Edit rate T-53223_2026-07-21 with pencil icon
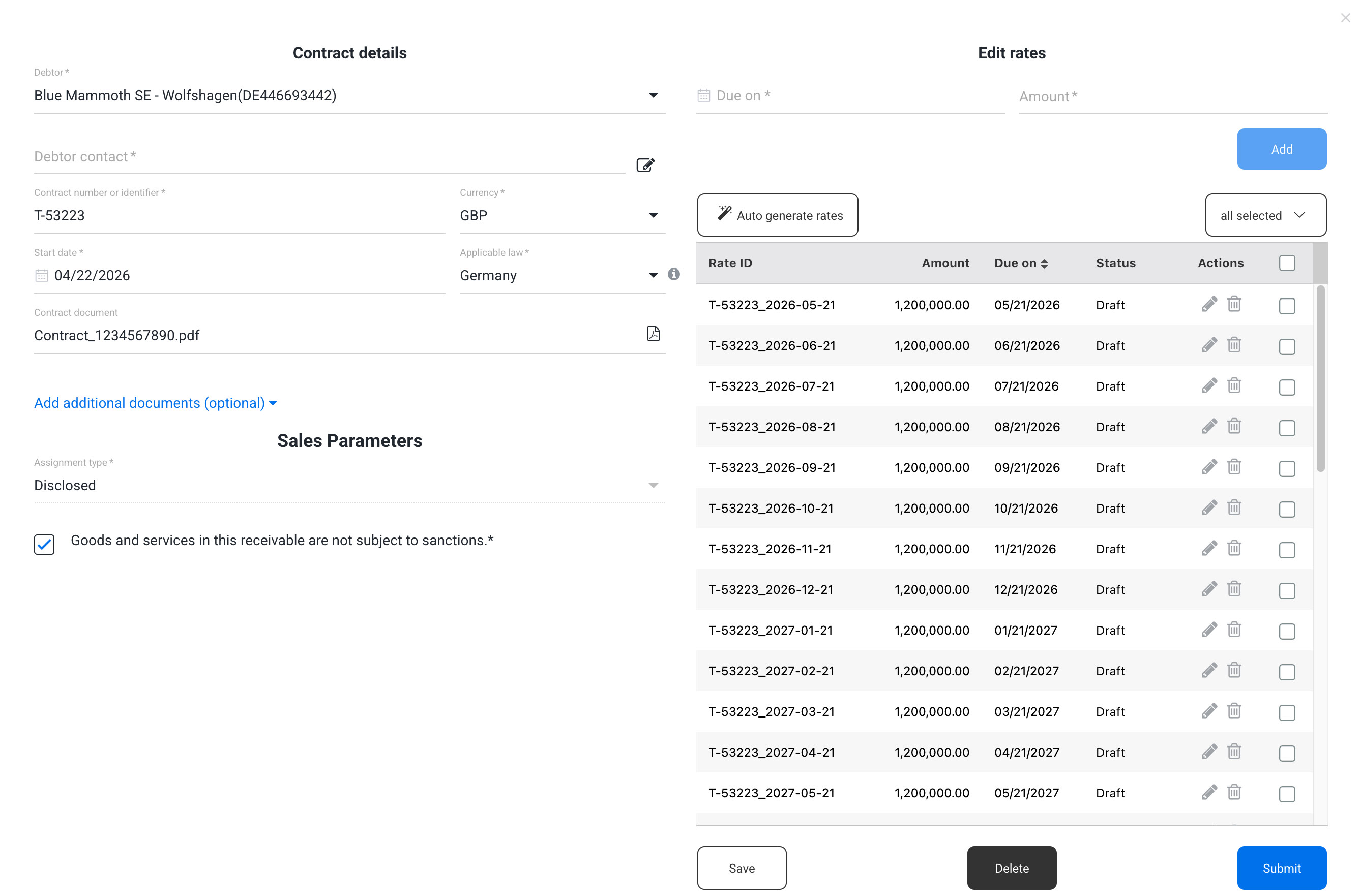The image size is (1361, 896). coord(1209,386)
